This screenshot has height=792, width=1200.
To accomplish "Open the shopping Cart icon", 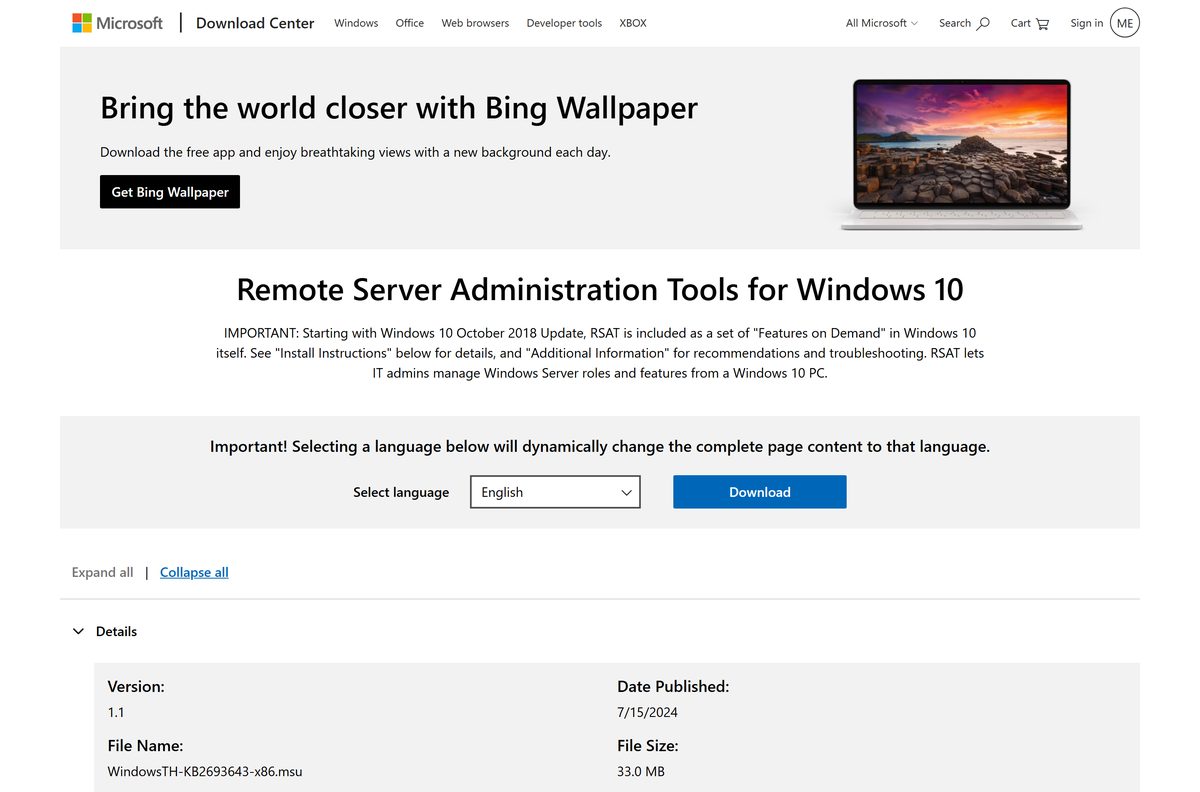I will click(1043, 23).
